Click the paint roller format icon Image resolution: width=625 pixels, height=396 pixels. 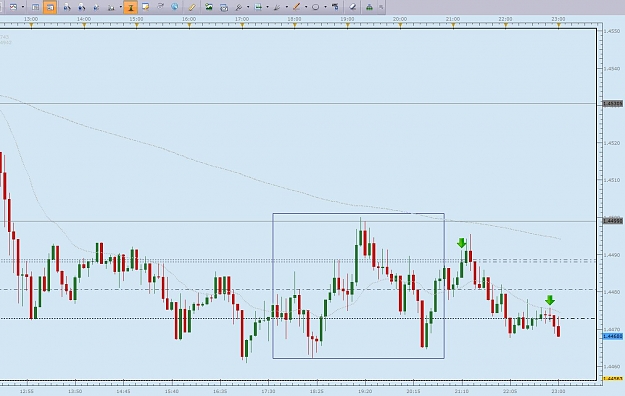(x=335, y=7)
